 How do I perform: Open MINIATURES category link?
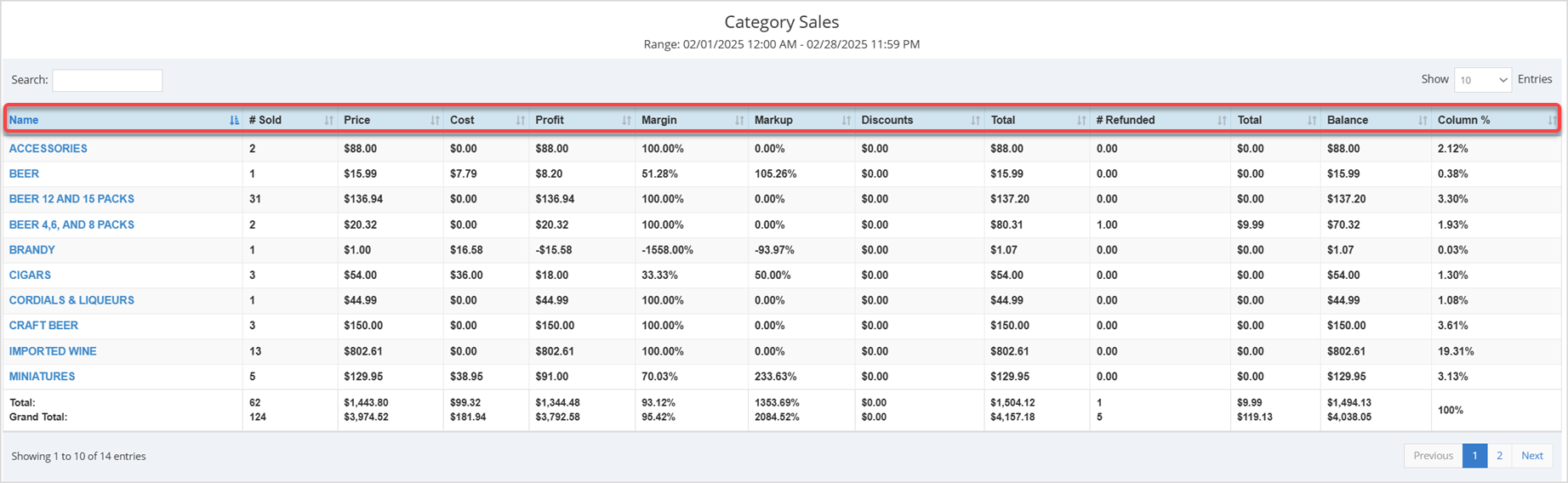pos(42,376)
